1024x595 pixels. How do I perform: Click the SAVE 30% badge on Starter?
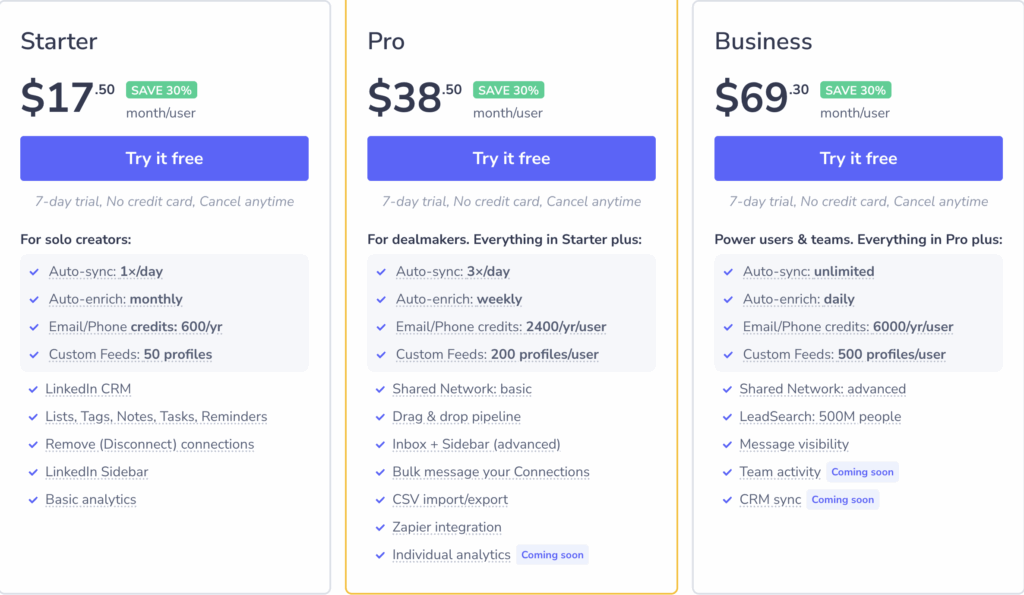(161, 89)
